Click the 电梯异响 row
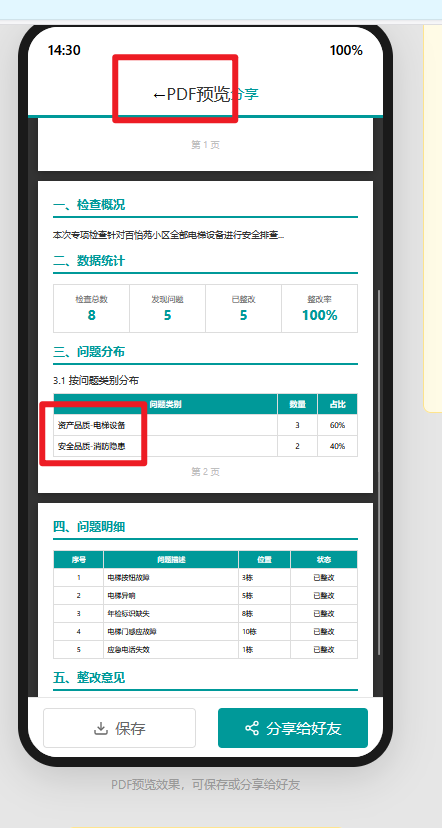The width and height of the screenshot is (442, 828). click(x=205, y=596)
